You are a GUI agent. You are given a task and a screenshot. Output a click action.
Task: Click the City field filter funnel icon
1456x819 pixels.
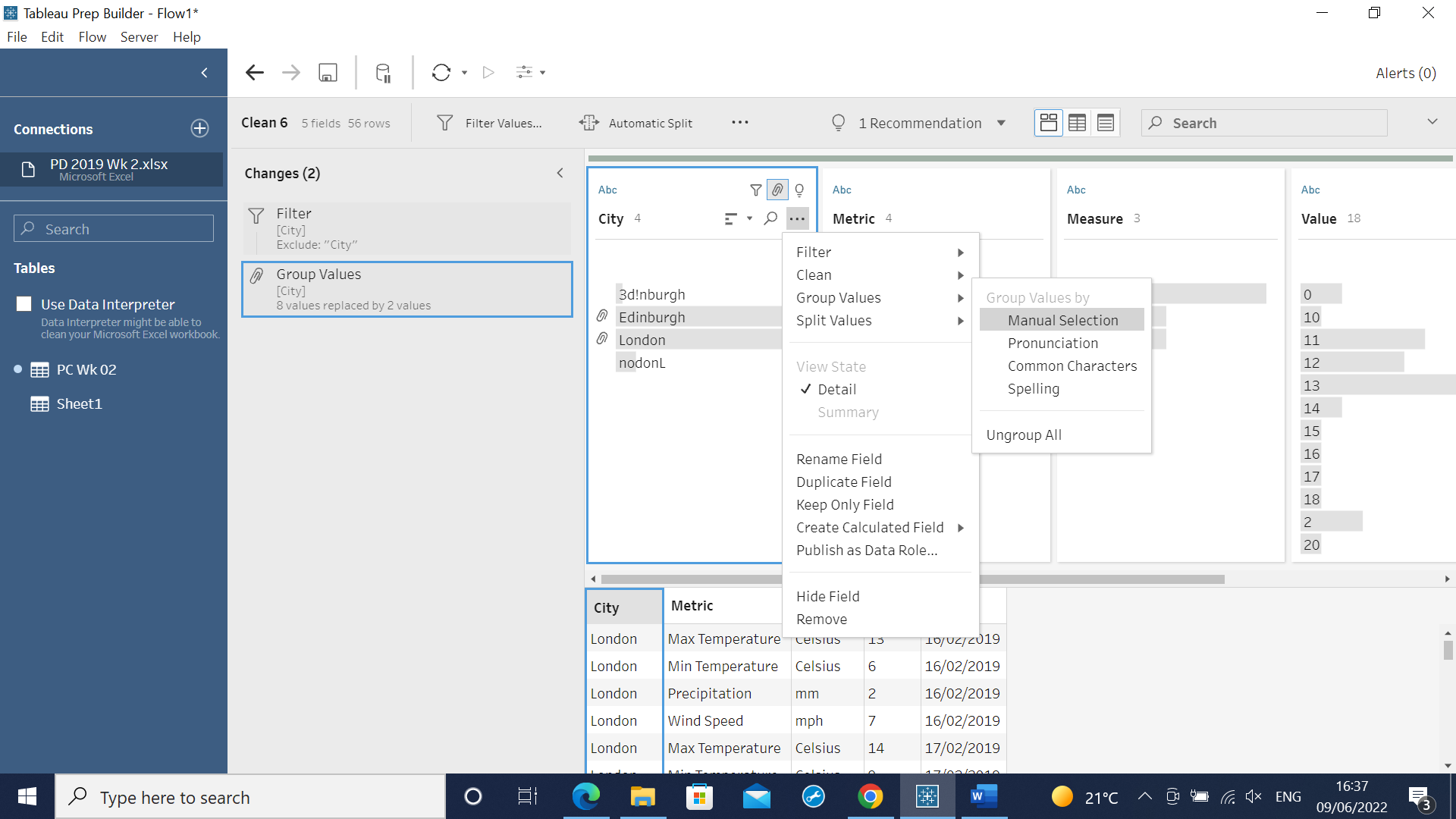coord(755,190)
